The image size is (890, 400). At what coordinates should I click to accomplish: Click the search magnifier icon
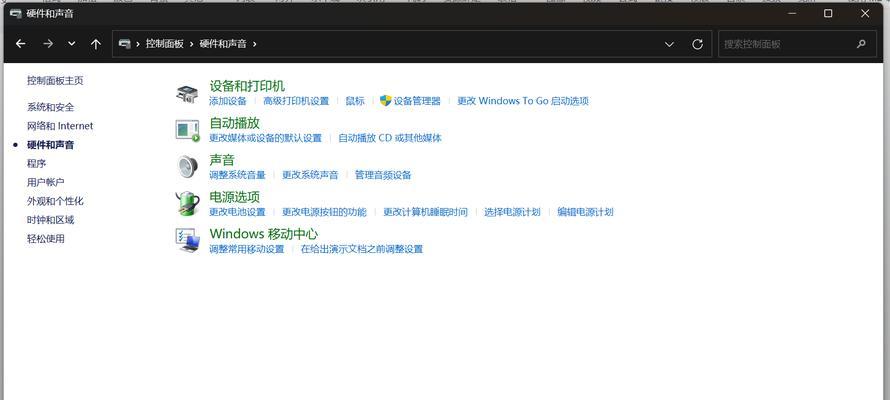click(x=861, y=44)
